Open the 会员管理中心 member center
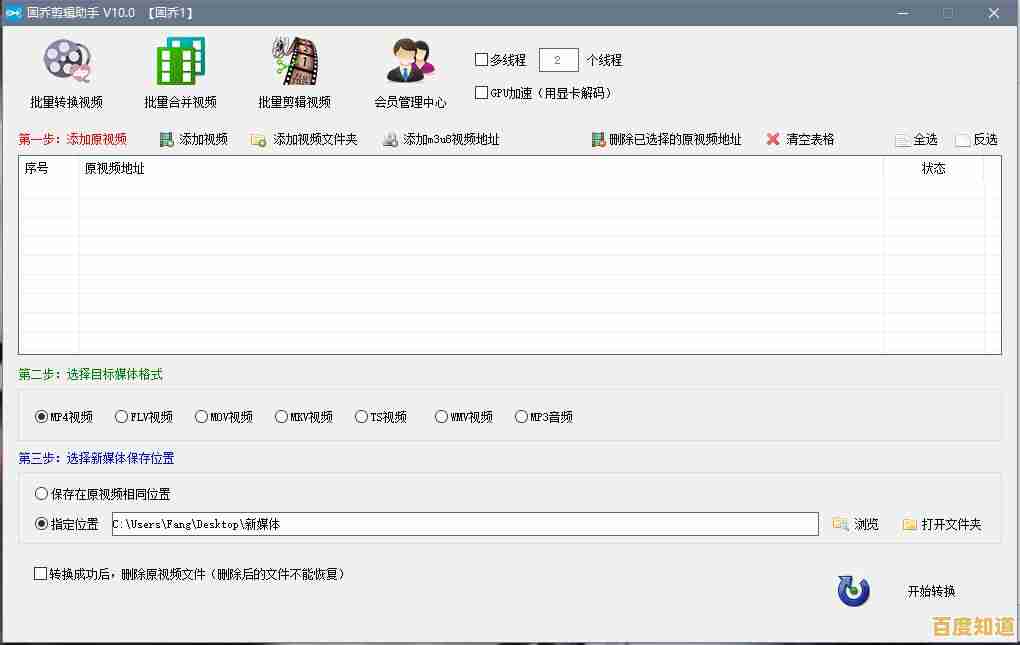The image size is (1020, 645). click(x=410, y=70)
